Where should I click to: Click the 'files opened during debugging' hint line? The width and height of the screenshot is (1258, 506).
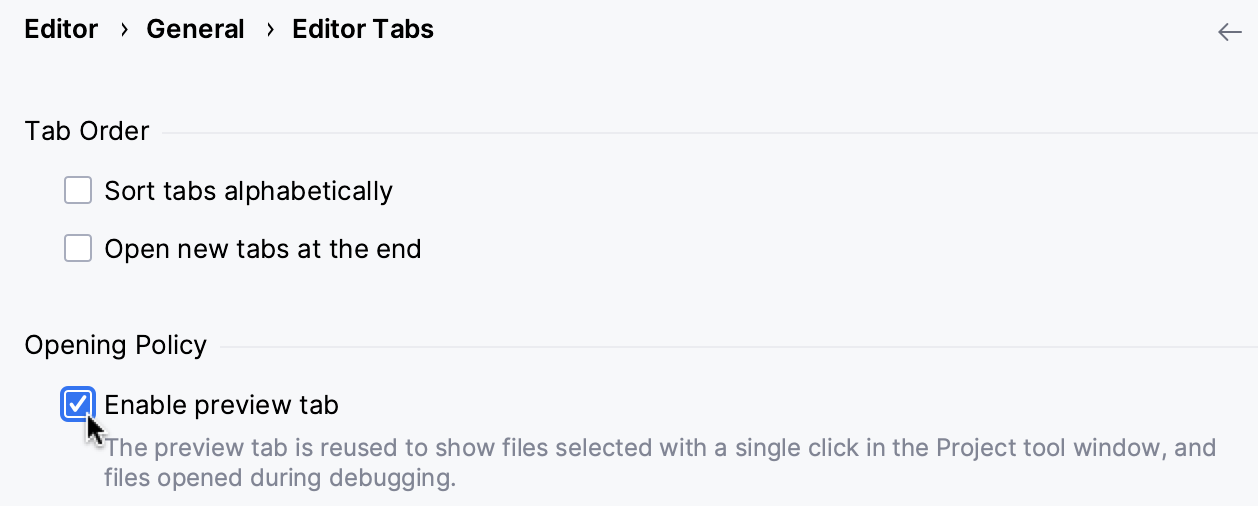point(279,478)
